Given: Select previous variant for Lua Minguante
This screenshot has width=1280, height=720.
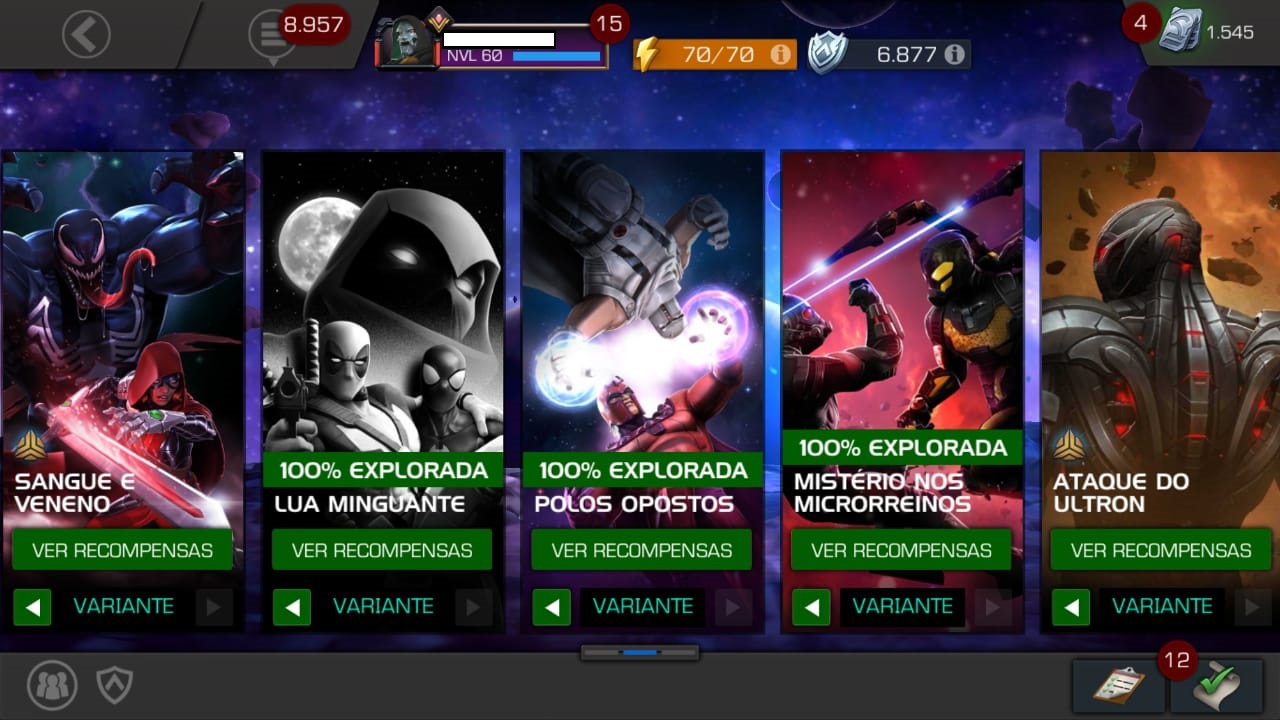Looking at the screenshot, I should click(x=292, y=607).
